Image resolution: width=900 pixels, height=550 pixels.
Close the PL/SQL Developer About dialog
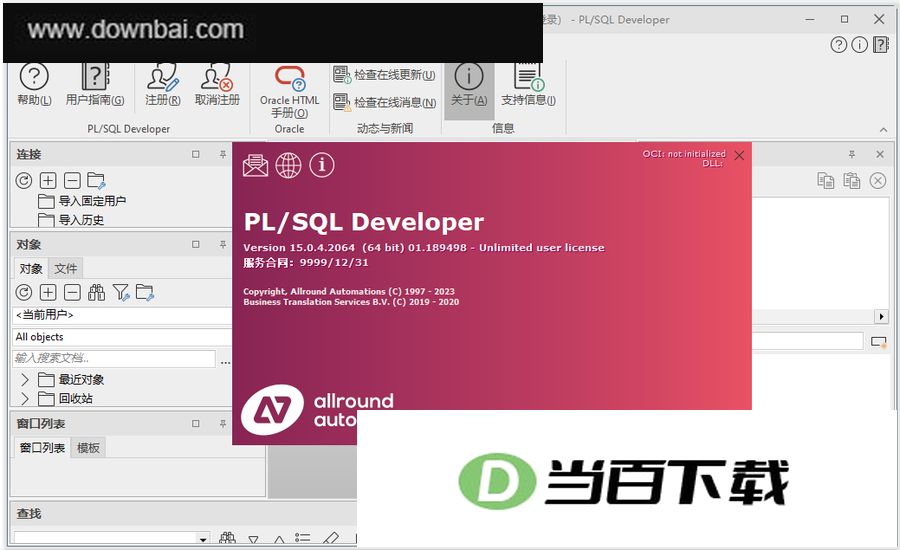[x=739, y=156]
